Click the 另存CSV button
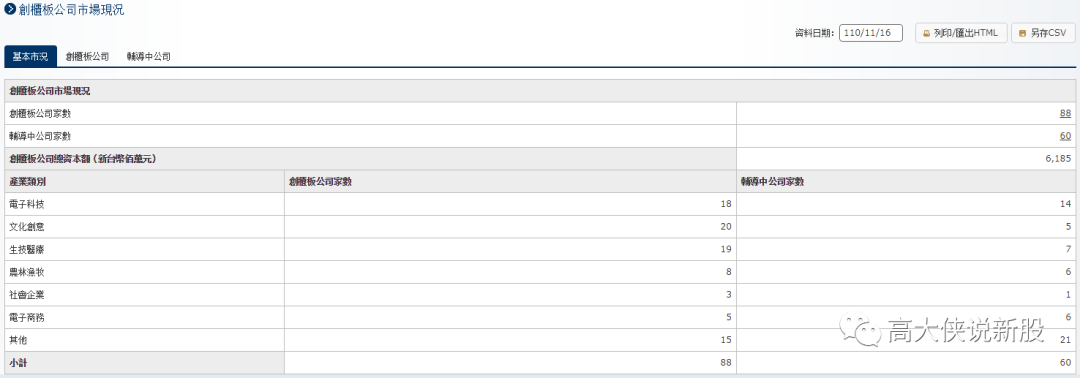Image resolution: width=1080 pixels, height=378 pixels. 1043,33
